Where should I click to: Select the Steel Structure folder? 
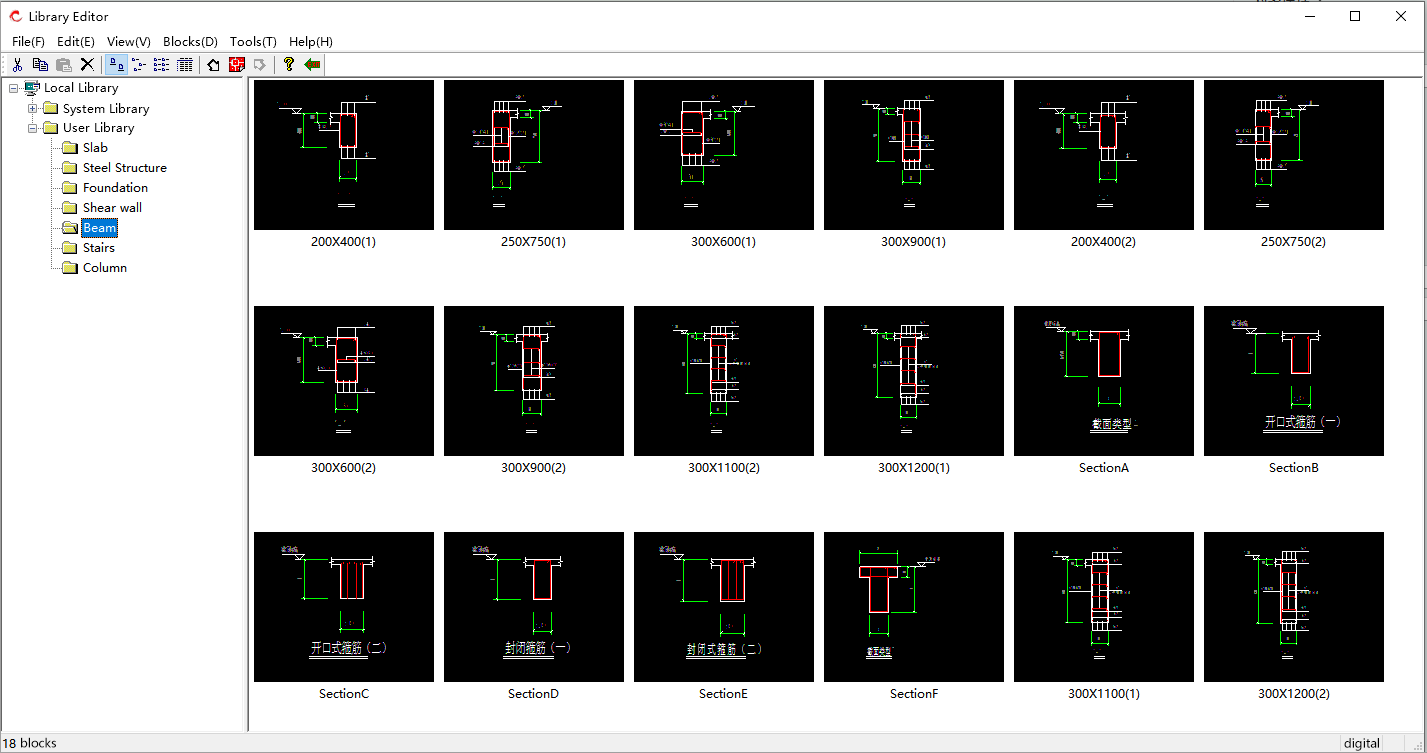125,168
